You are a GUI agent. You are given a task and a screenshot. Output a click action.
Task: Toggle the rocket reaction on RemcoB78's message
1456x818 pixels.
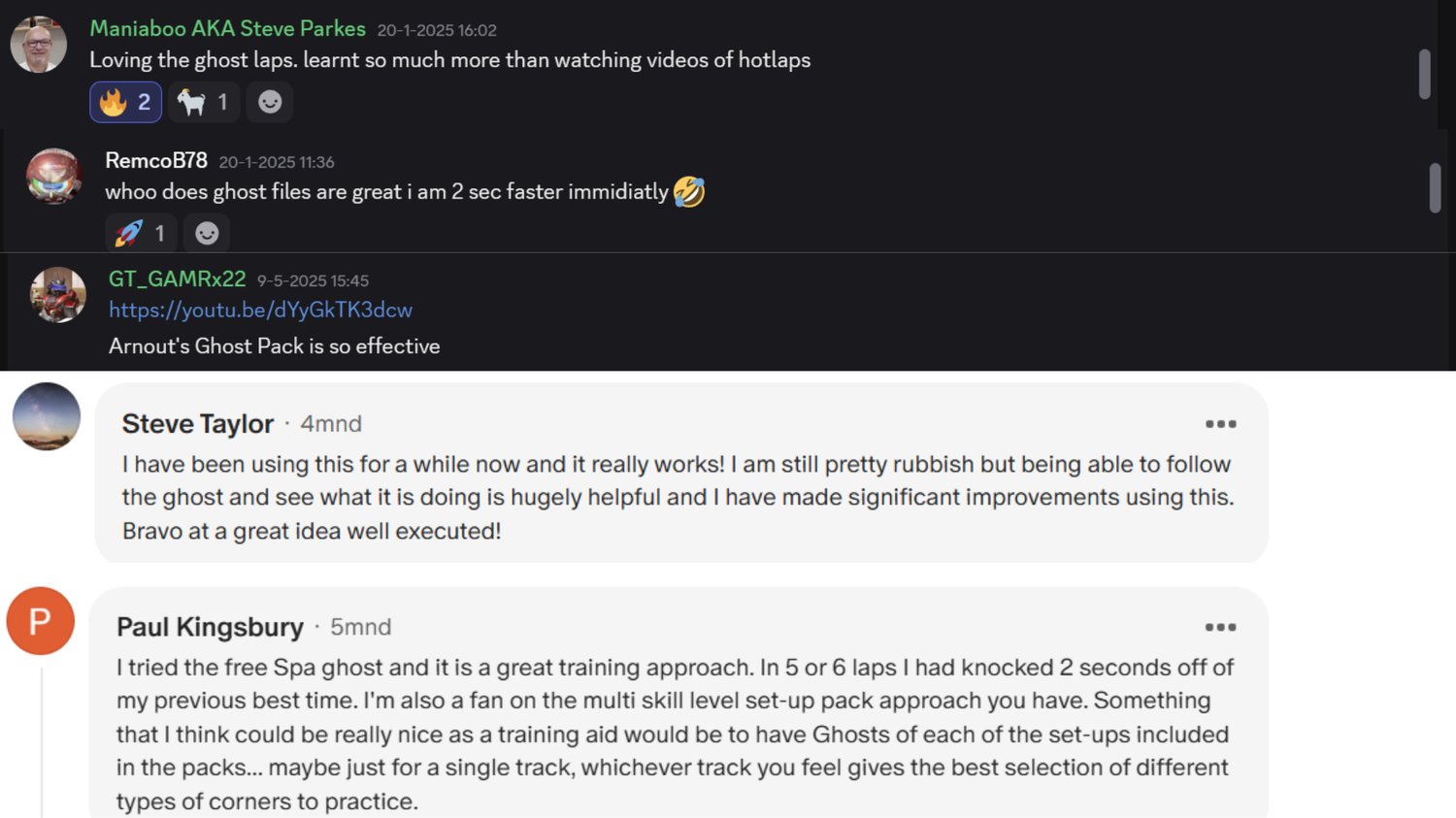(x=141, y=233)
